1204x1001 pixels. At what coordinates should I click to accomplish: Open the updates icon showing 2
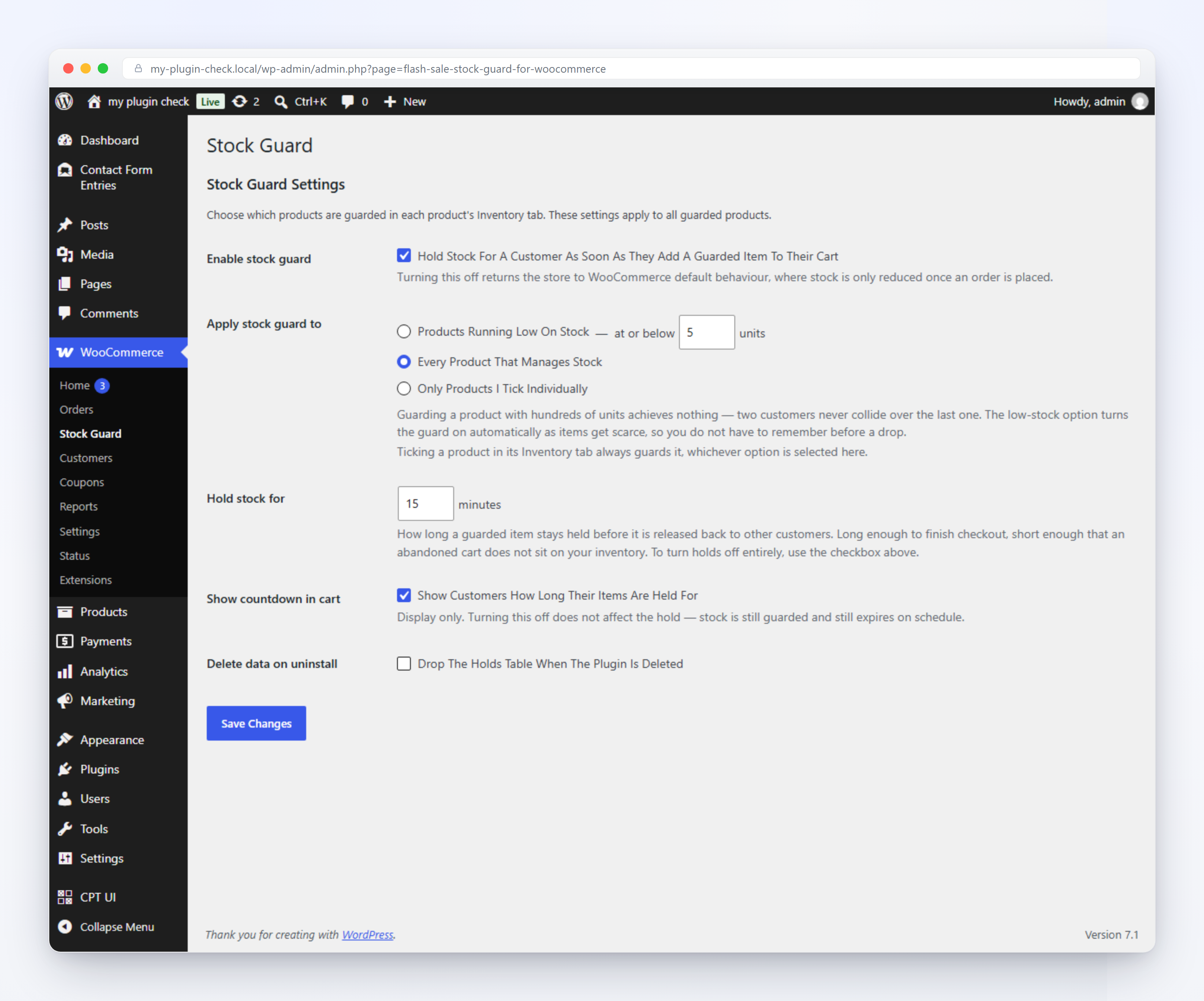[x=240, y=102]
